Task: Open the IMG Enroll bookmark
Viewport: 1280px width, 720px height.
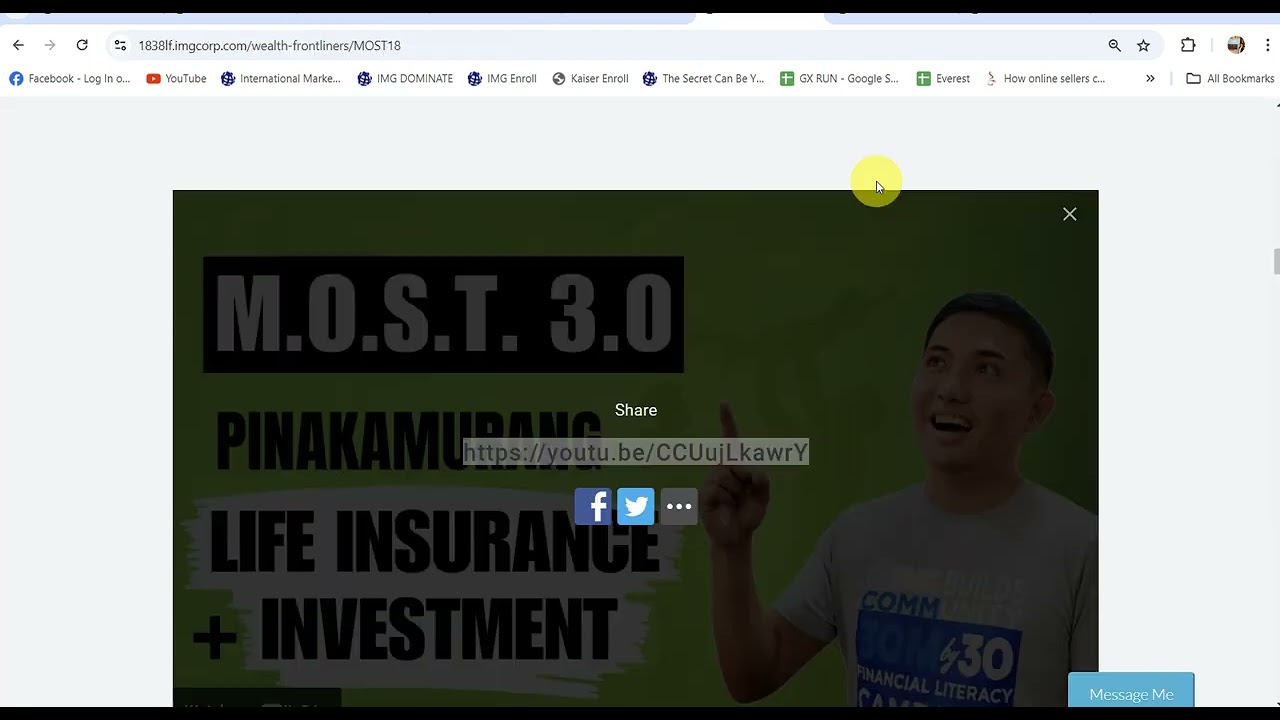Action: (x=502, y=78)
